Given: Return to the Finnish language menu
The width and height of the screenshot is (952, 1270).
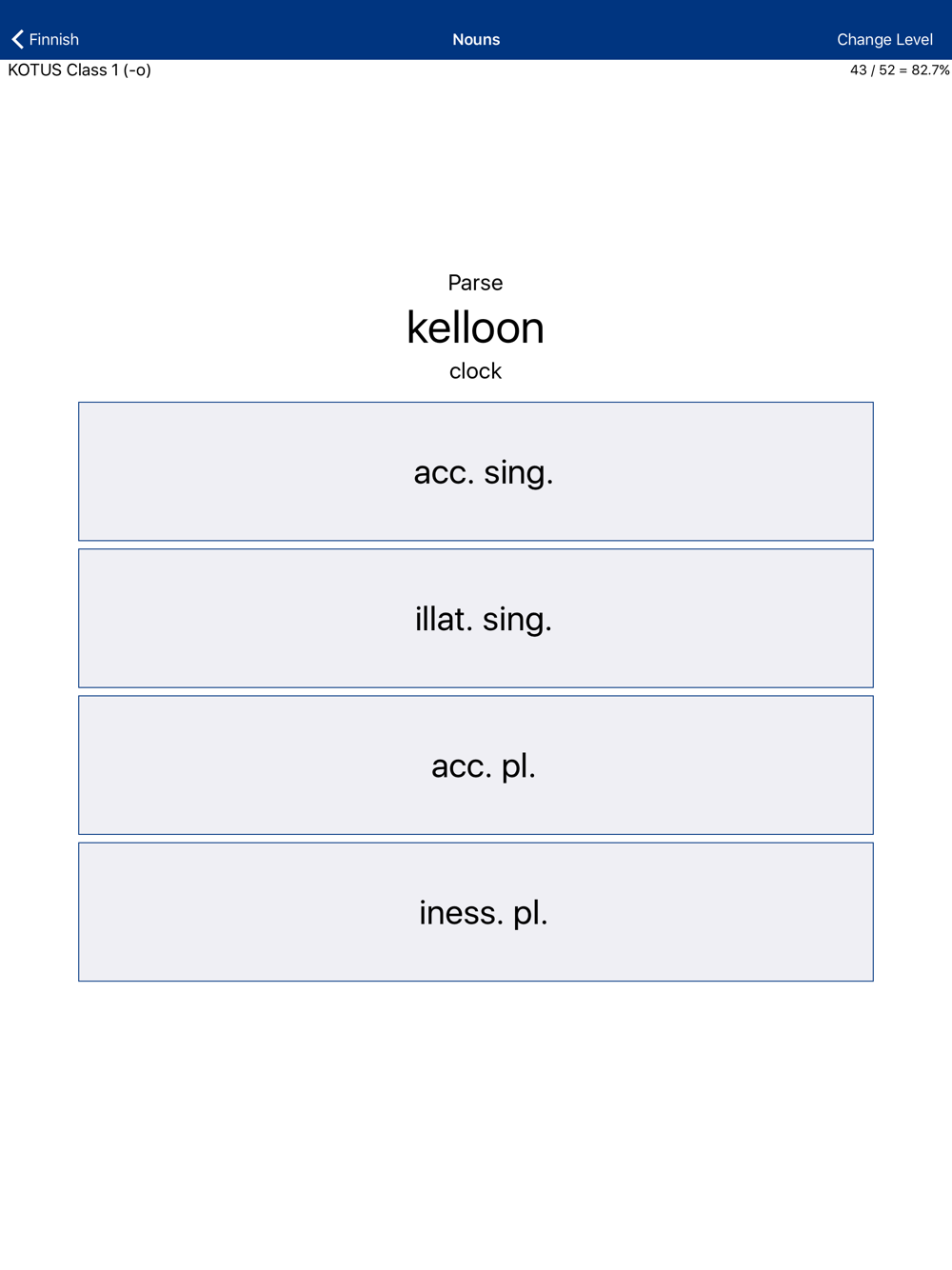Looking at the screenshot, I should pyautogui.click(x=45, y=39).
